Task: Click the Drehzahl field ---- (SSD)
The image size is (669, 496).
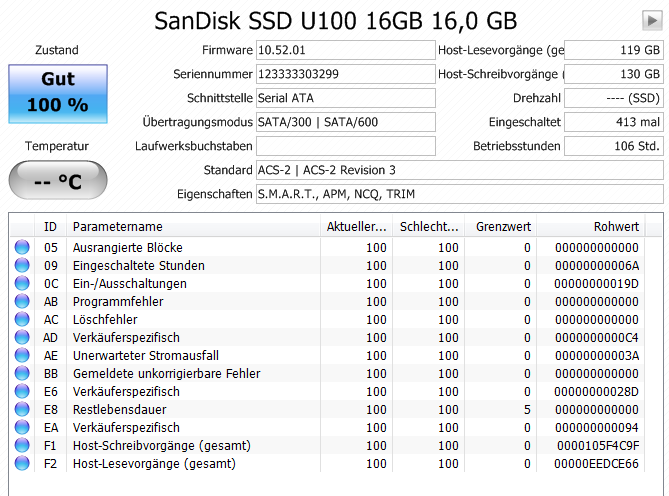Action: point(614,98)
